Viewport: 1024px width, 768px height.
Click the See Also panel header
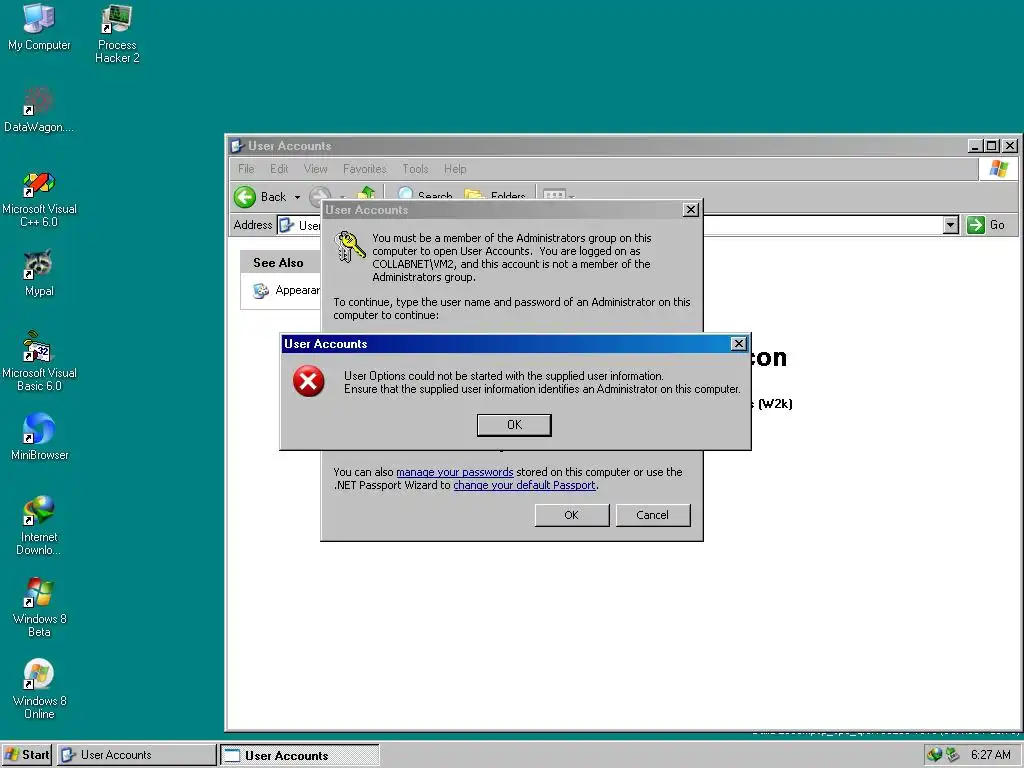(x=280, y=263)
